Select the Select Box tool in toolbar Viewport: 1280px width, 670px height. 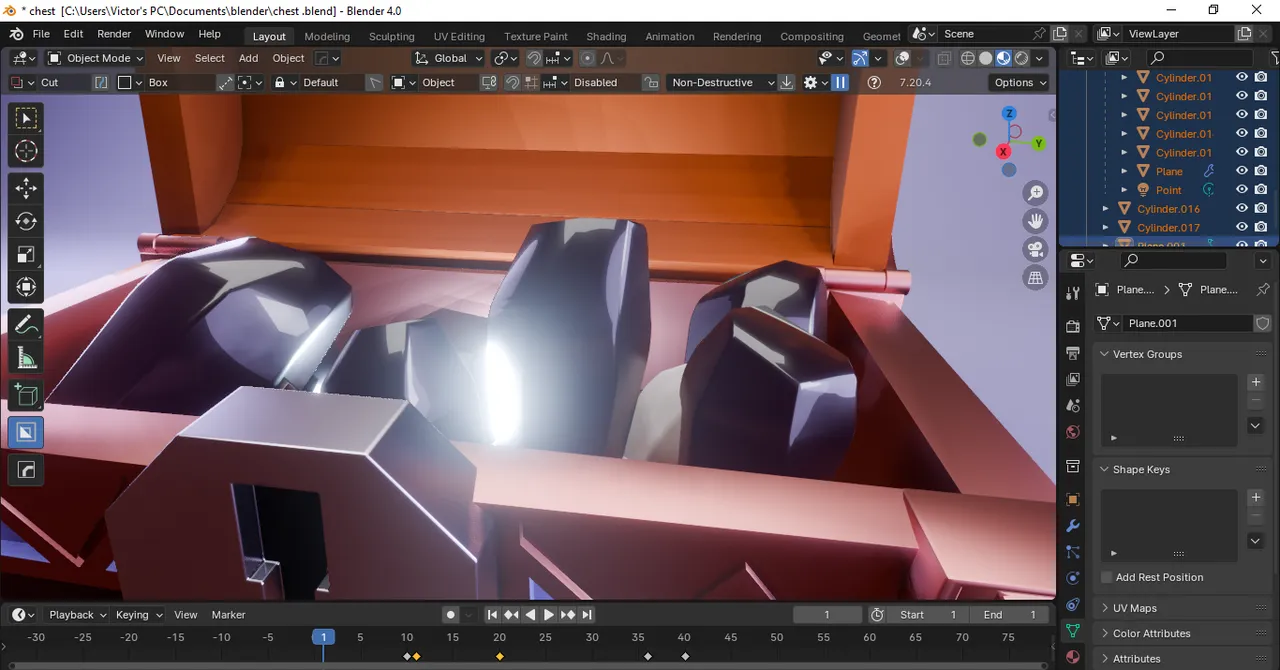26,118
